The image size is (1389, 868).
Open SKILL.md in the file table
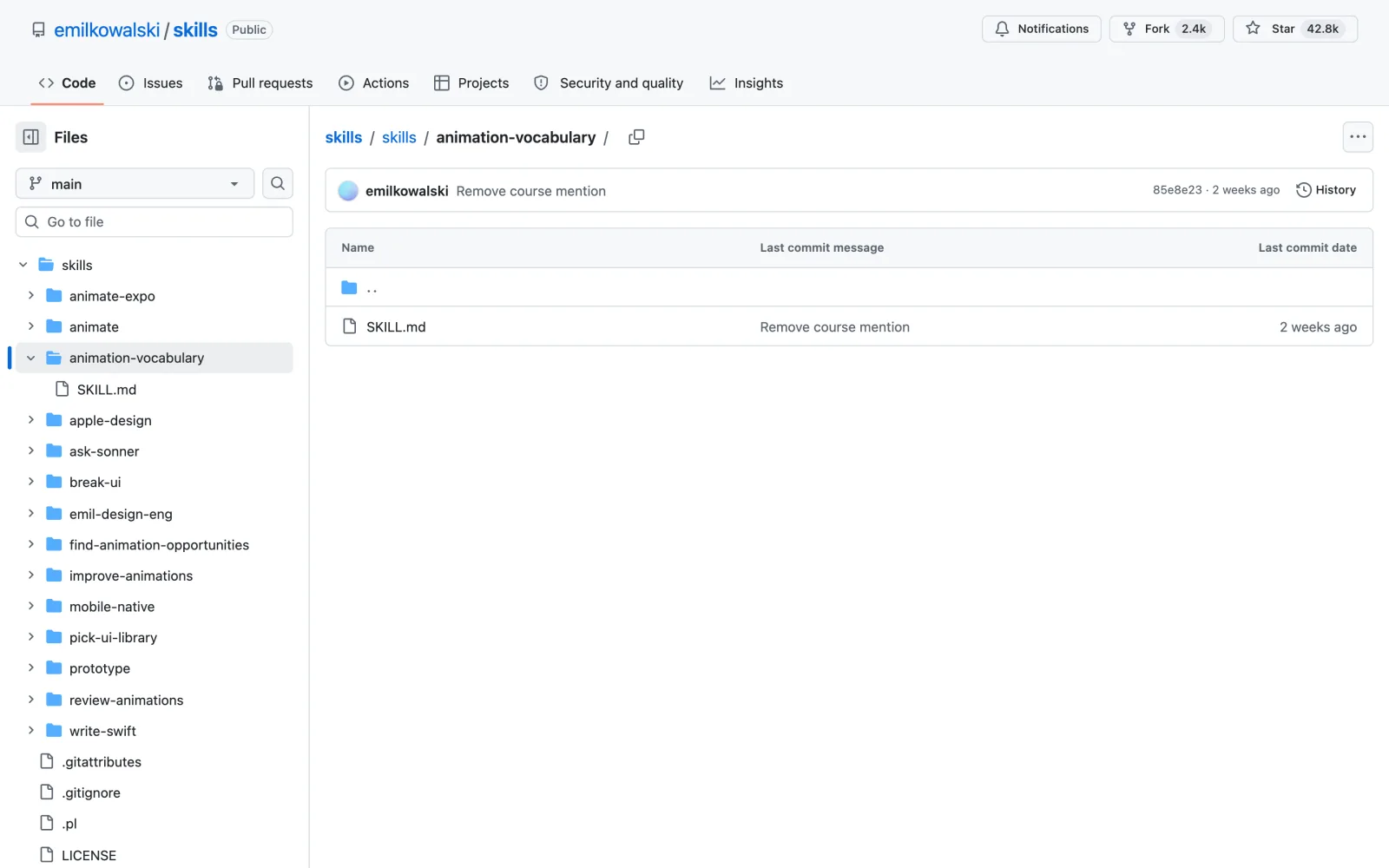click(x=396, y=326)
